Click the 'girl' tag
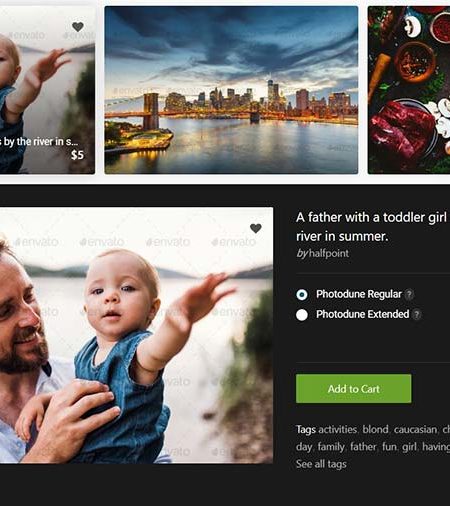This screenshot has width=450, height=506. (409, 447)
